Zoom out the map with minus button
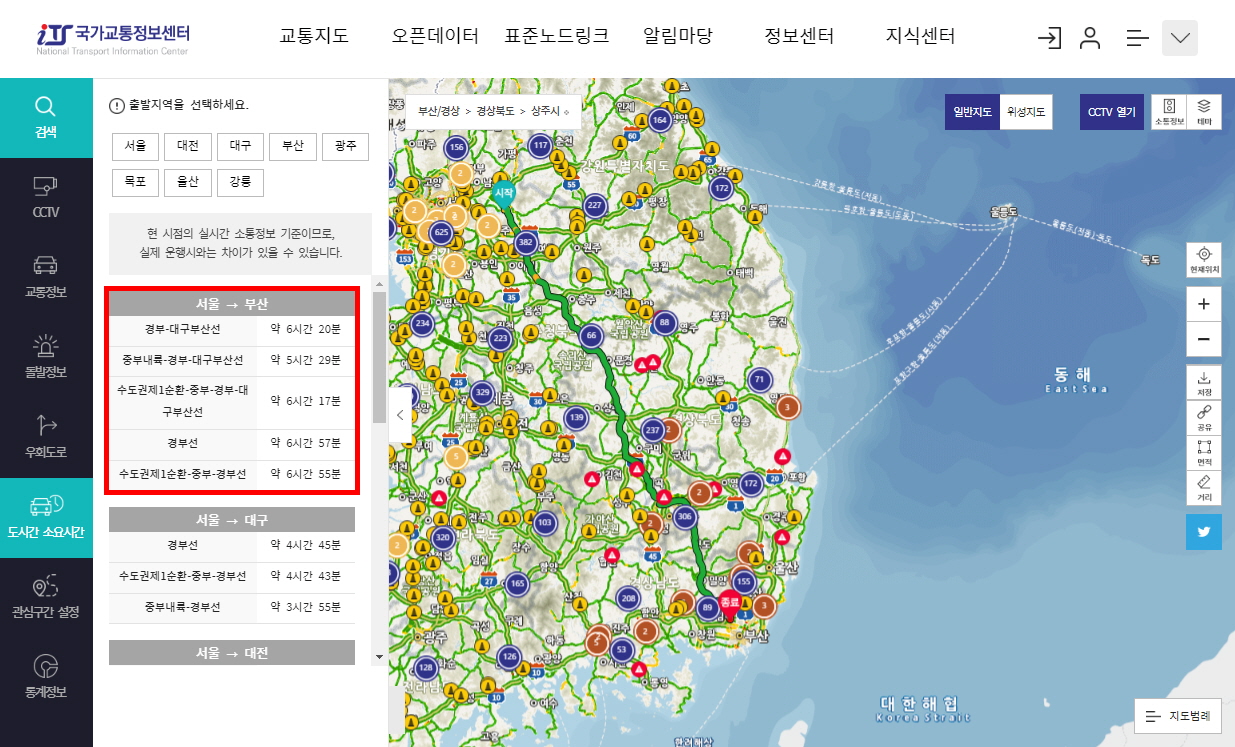 1203,340
